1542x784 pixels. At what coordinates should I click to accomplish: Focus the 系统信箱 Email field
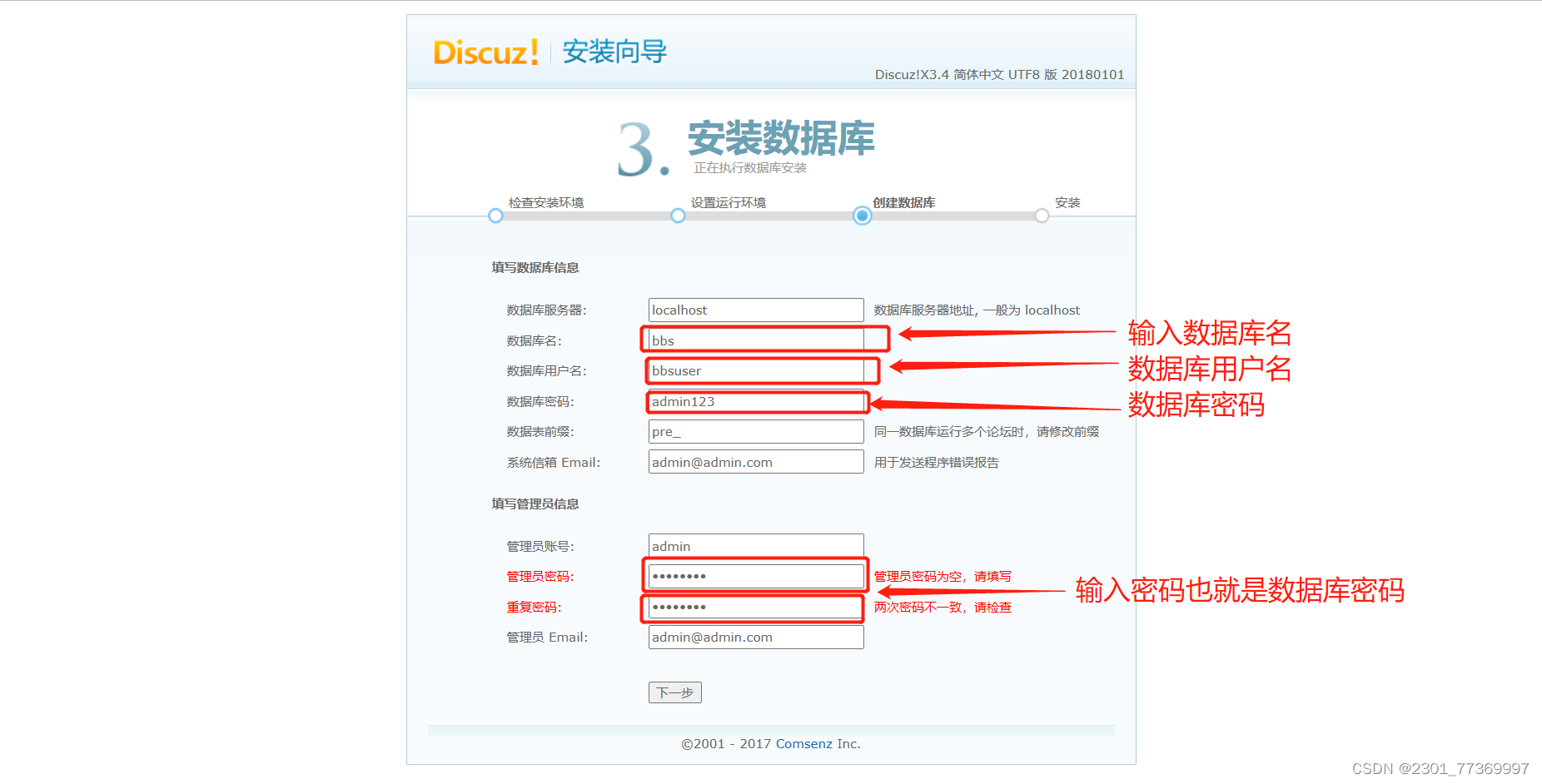(x=756, y=462)
